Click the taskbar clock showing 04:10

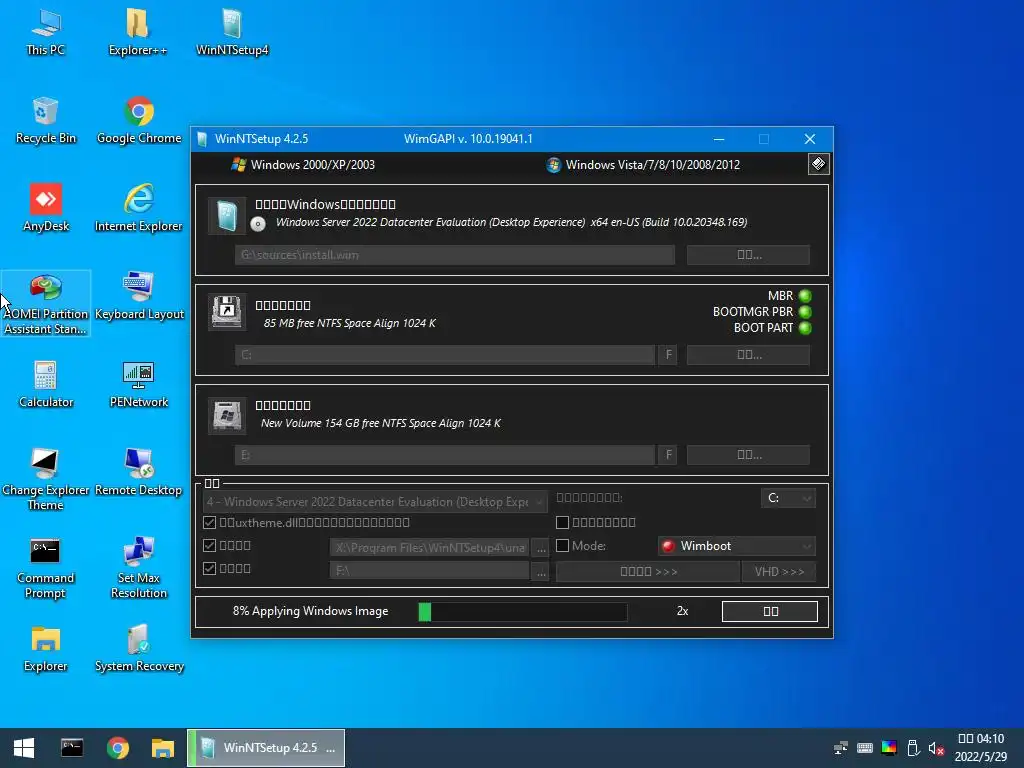(x=981, y=748)
